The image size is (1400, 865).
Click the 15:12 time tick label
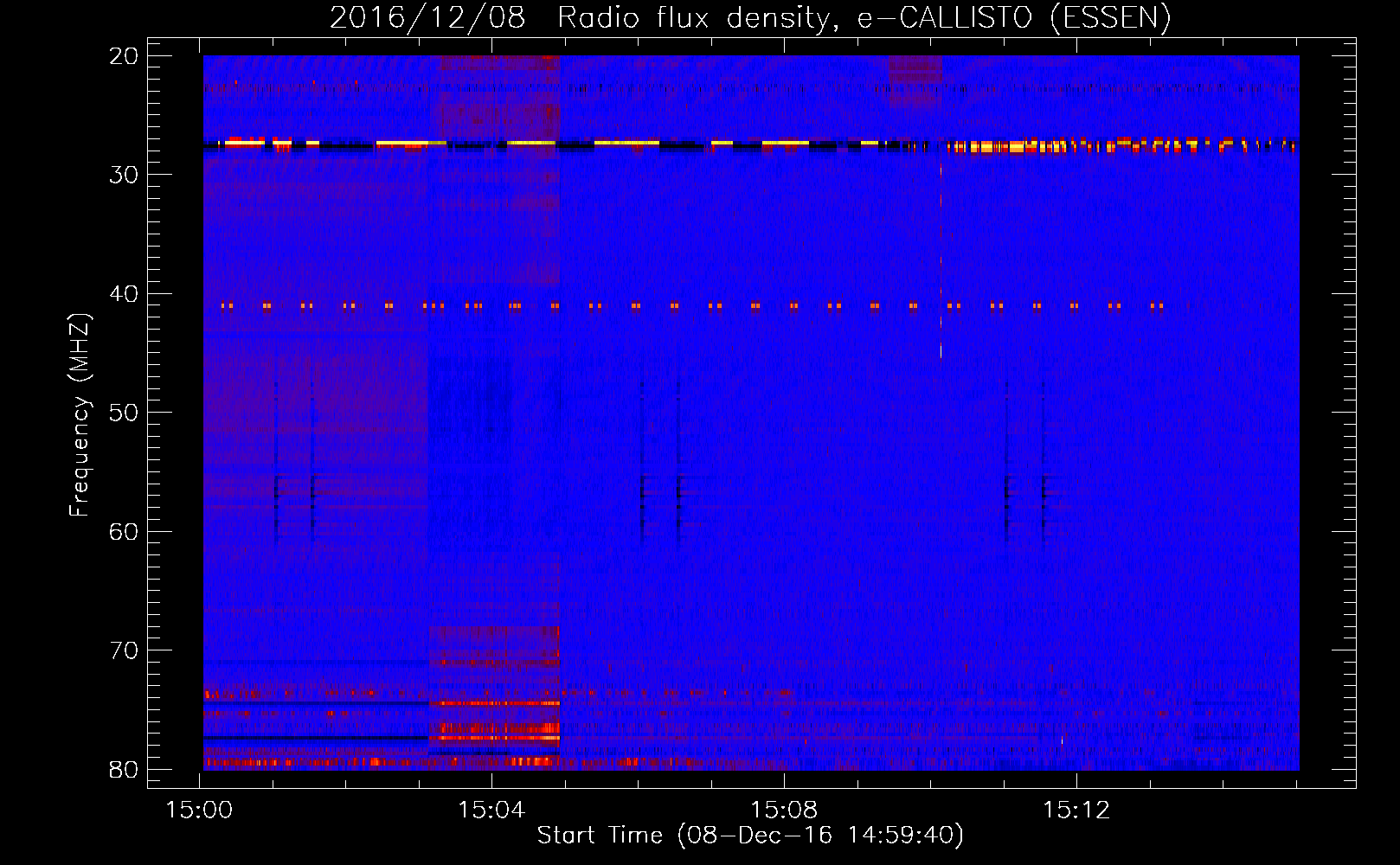(x=1076, y=811)
